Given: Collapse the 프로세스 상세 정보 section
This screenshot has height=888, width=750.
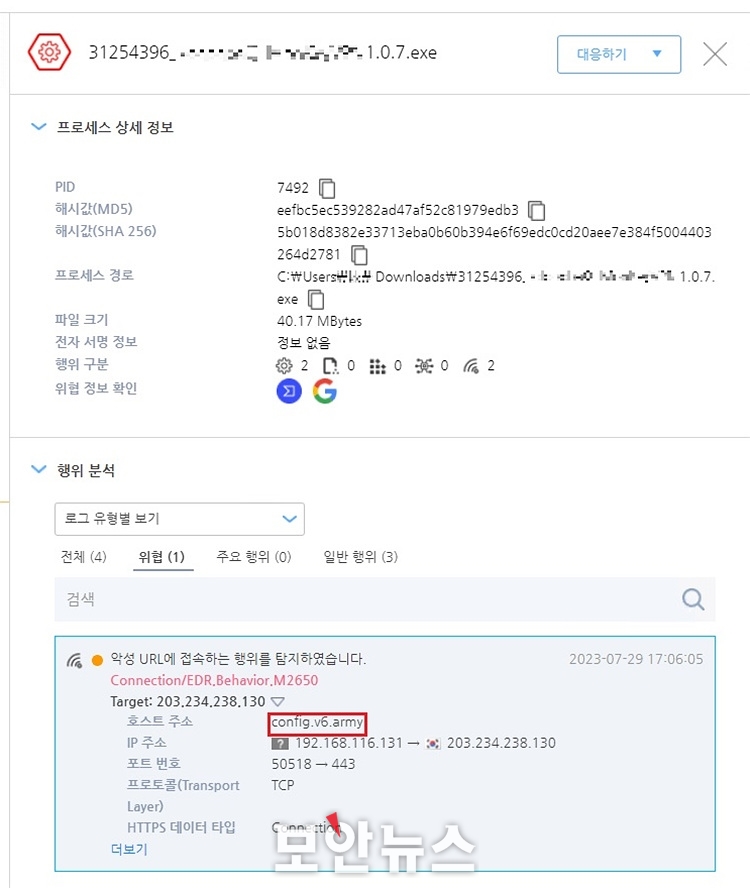Looking at the screenshot, I should (38, 127).
